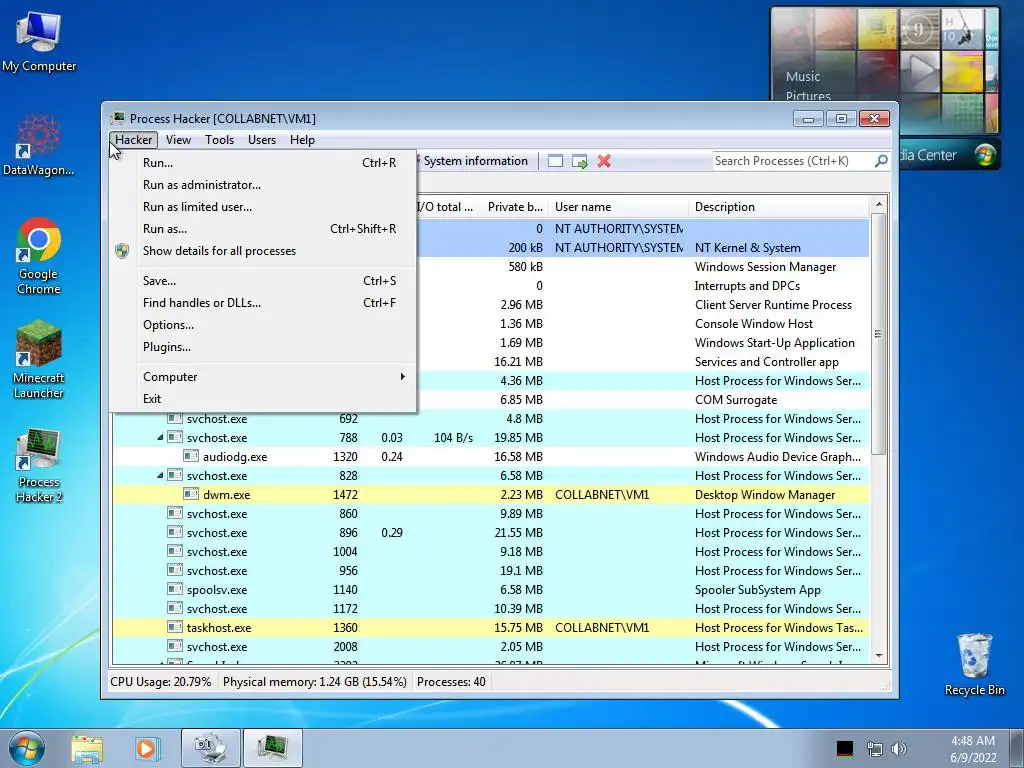
Task: Sort by the Description column header
Action: click(779, 207)
